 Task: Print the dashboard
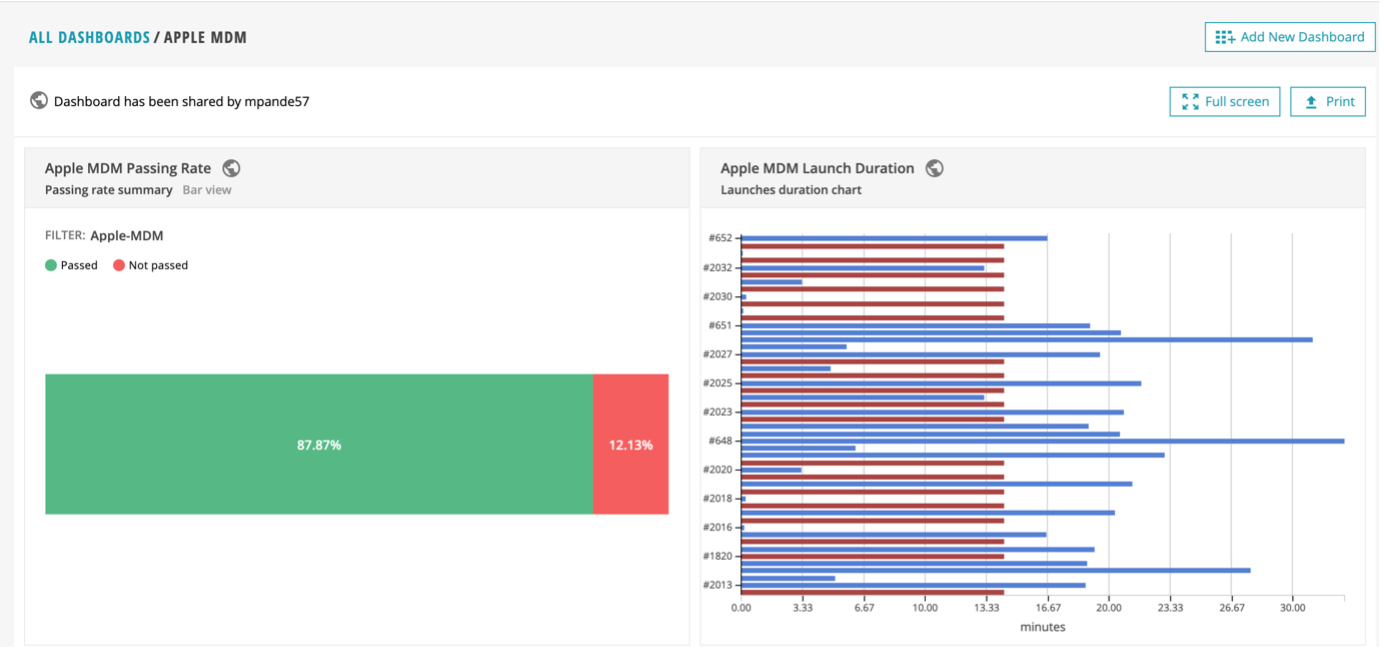(x=1328, y=101)
